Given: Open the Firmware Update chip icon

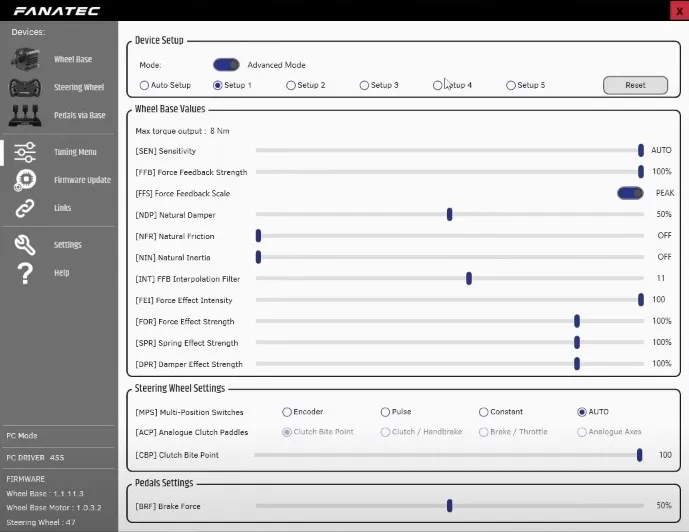Looking at the screenshot, I should pos(25,180).
